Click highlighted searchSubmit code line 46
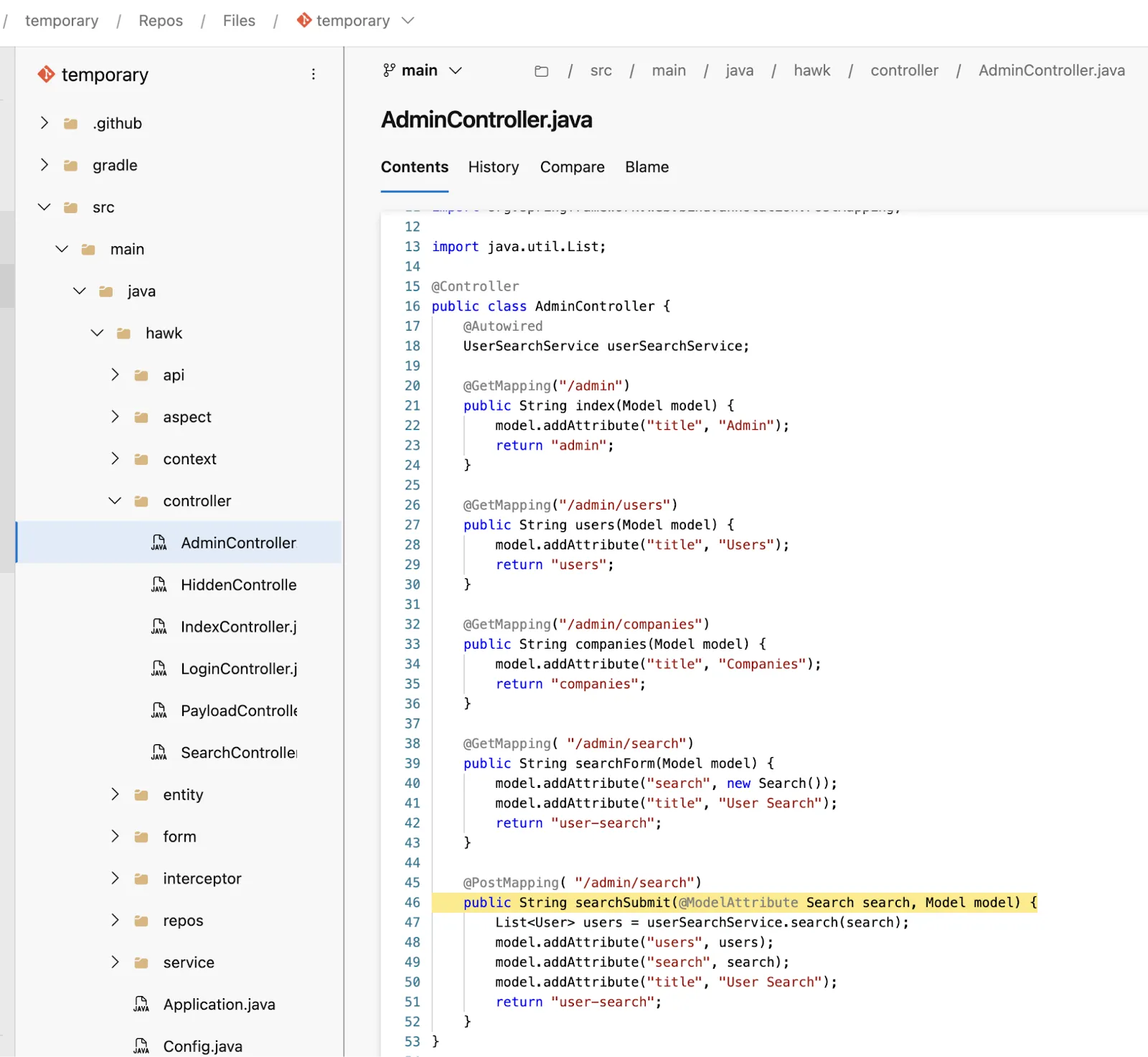This screenshot has width=1148, height=1057. 735,903
